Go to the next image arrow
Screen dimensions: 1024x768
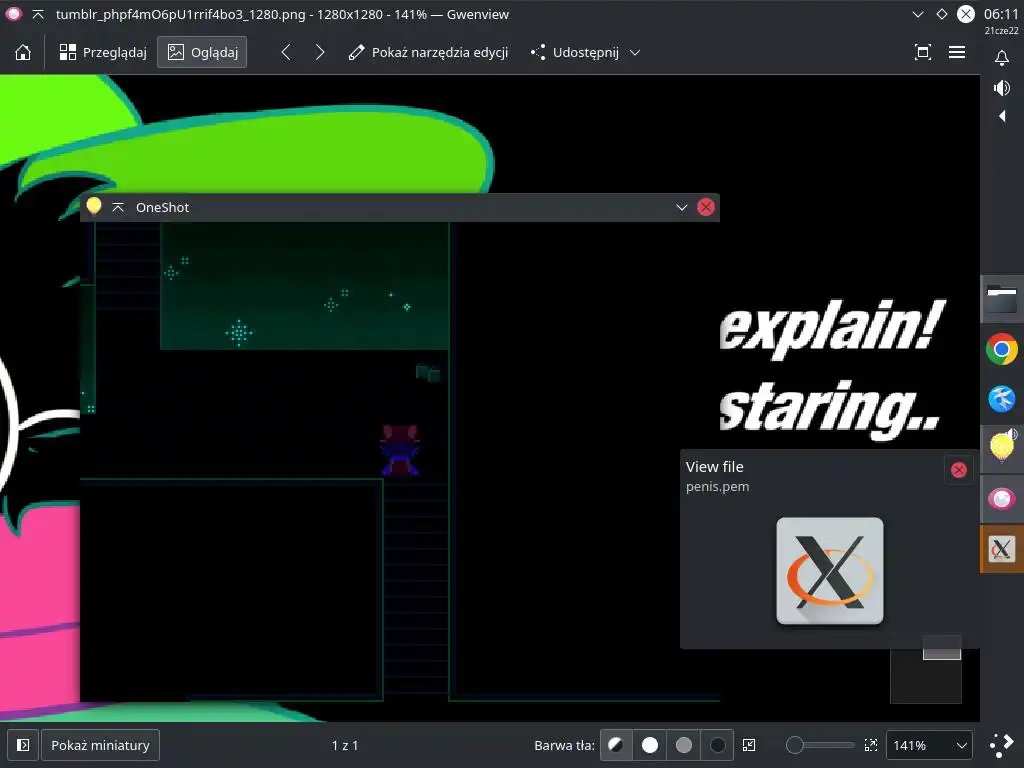[x=319, y=52]
